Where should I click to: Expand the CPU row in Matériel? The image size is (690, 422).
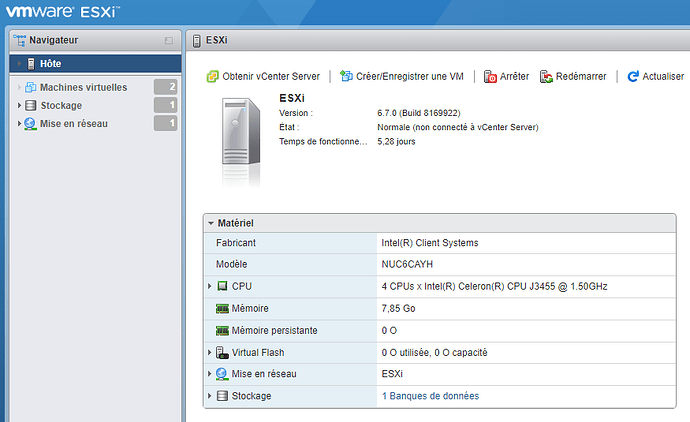tap(209, 286)
